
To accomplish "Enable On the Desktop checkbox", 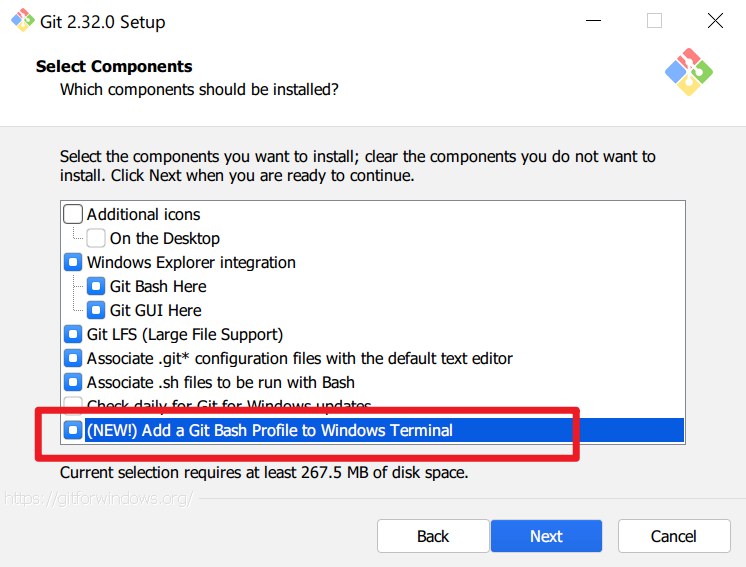I will pos(96,238).
